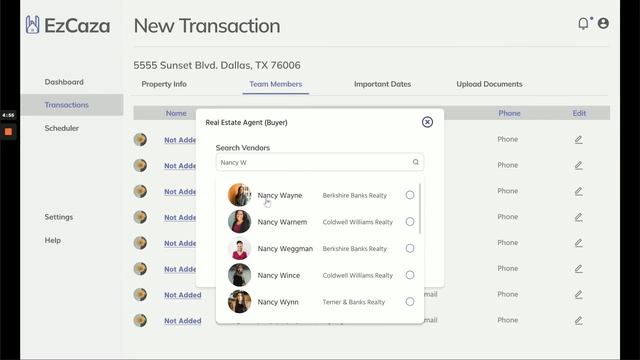640x360 pixels.
Task: Open Help in the sidebar
Action: click(53, 240)
